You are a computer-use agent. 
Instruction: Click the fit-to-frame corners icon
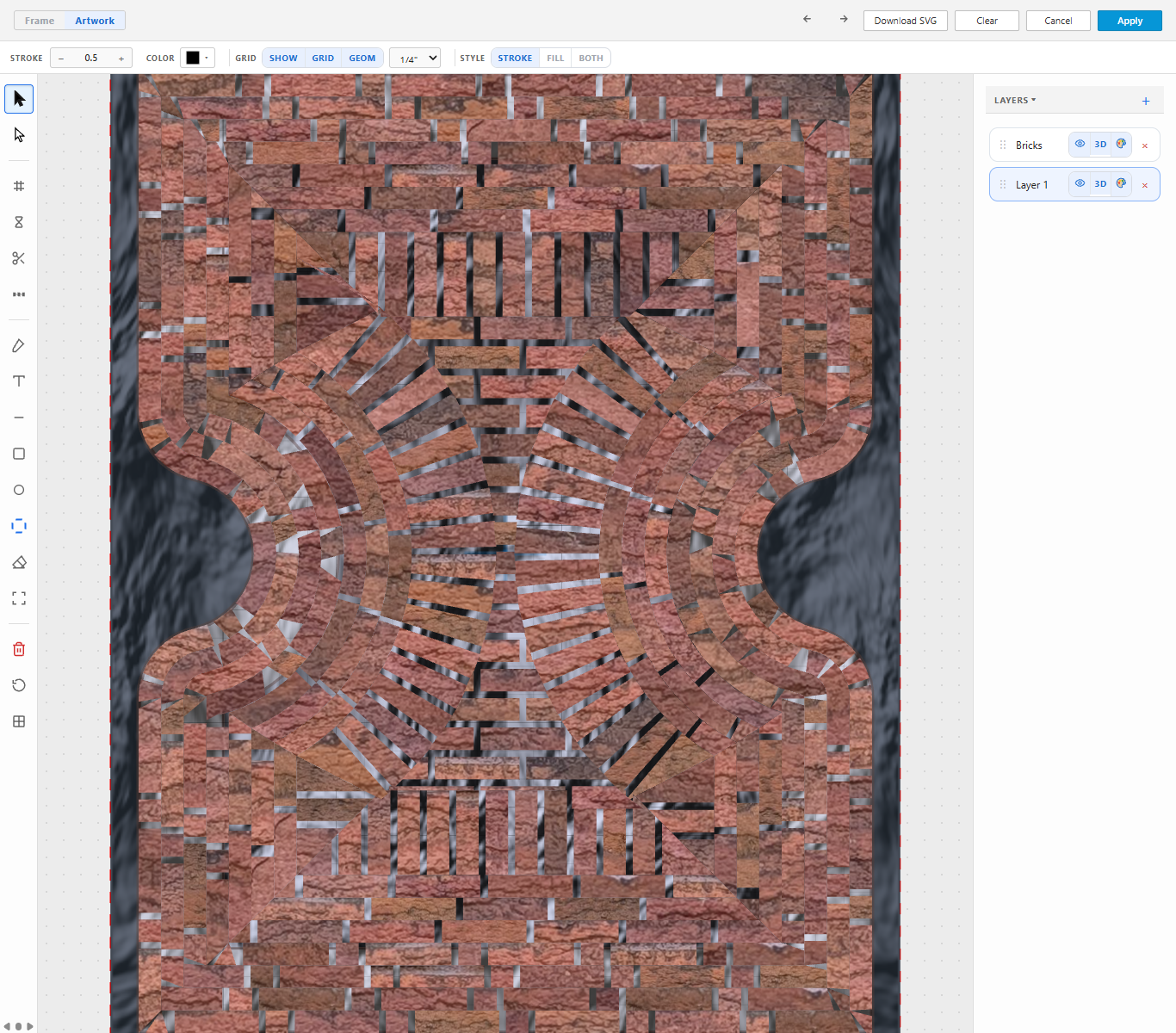pos(19,598)
